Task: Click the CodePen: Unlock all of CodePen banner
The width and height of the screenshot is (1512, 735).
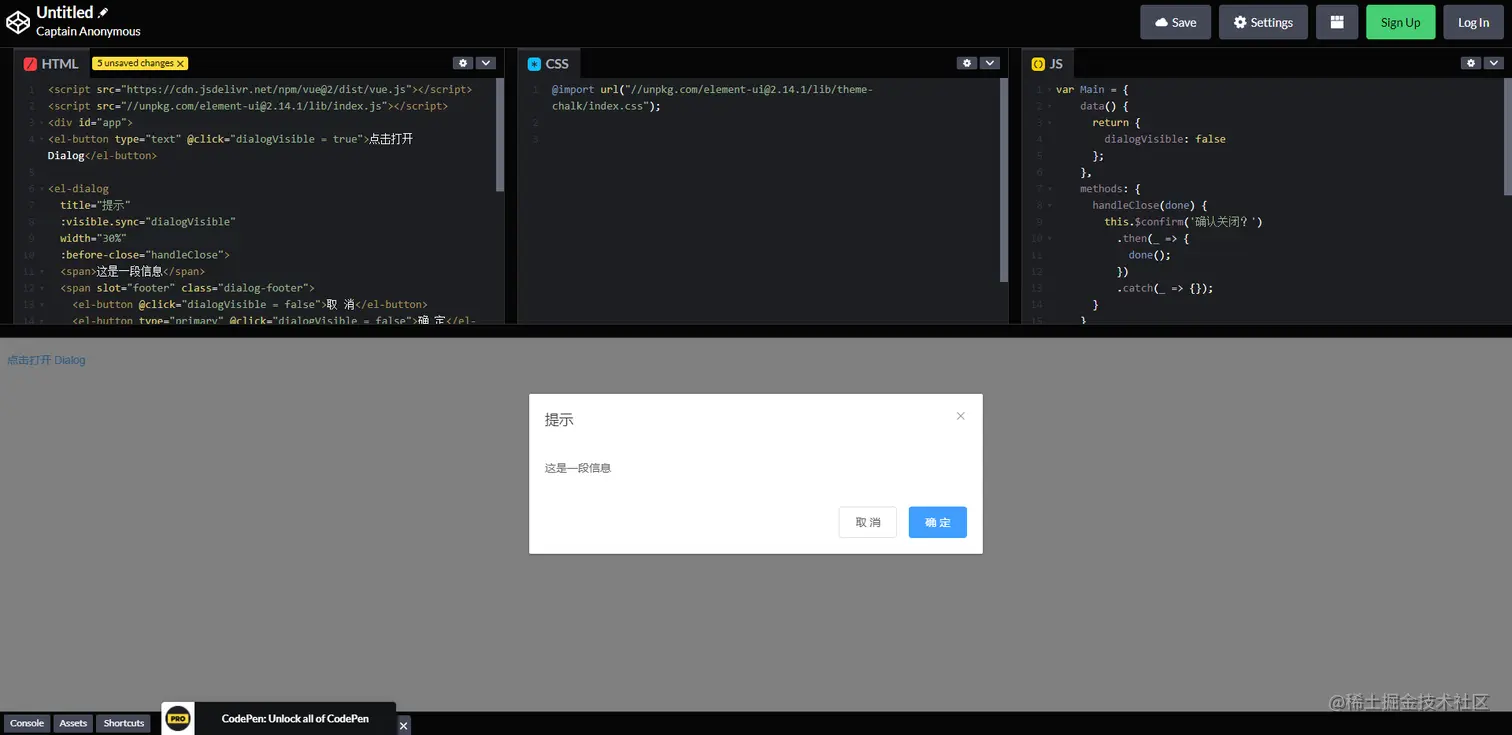Action: (x=295, y=718)
